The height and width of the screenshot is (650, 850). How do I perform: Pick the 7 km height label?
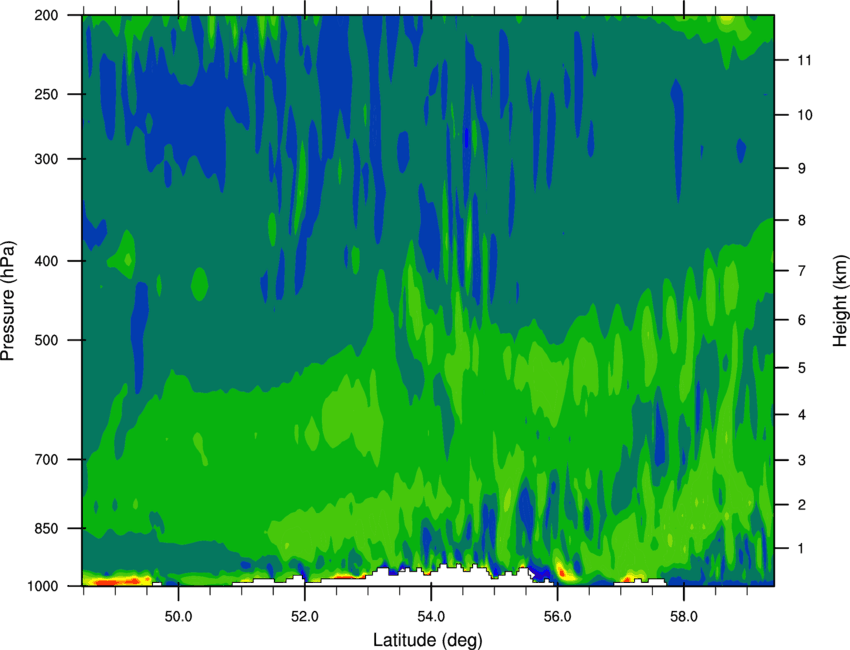[802, 271]
